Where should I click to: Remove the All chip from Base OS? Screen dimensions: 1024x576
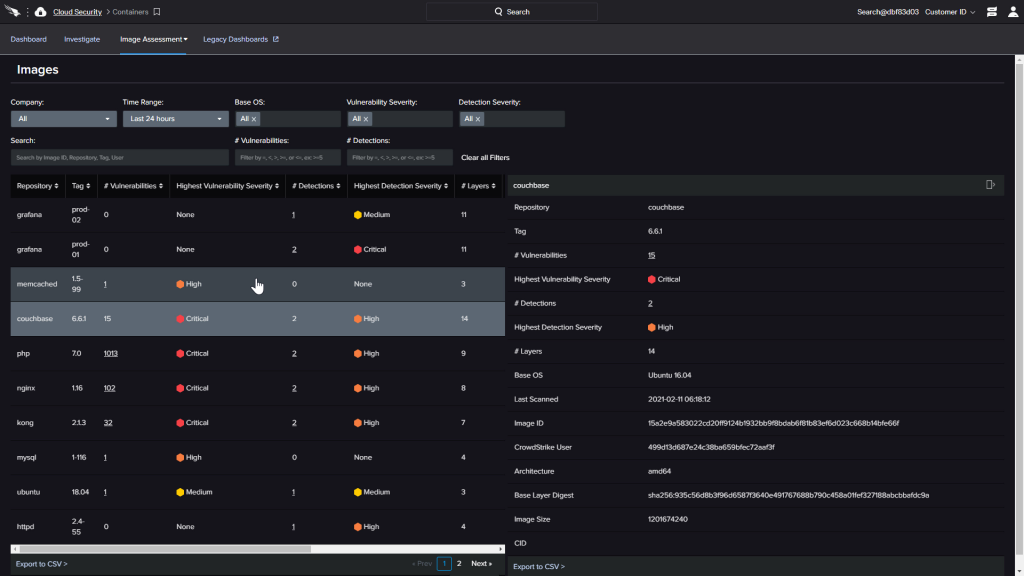254,119
